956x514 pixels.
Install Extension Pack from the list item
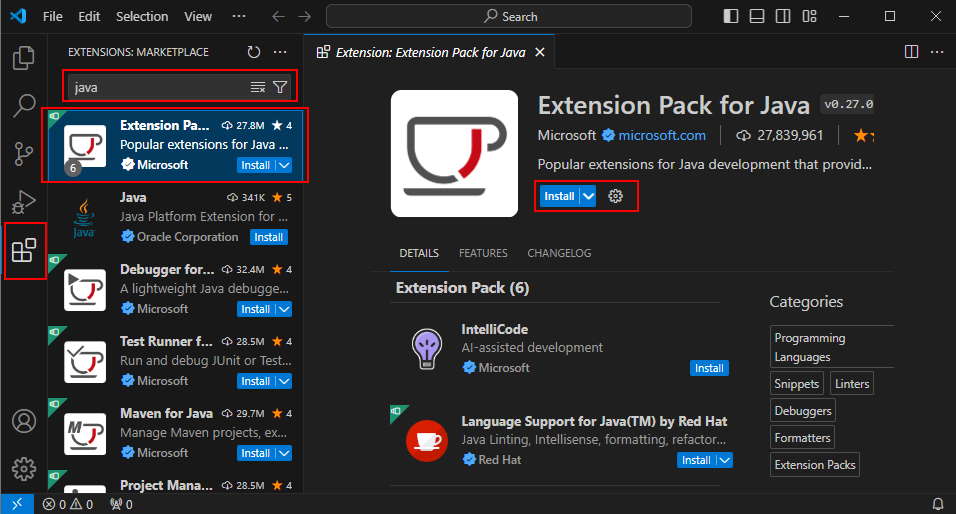[x=255, y=165]
